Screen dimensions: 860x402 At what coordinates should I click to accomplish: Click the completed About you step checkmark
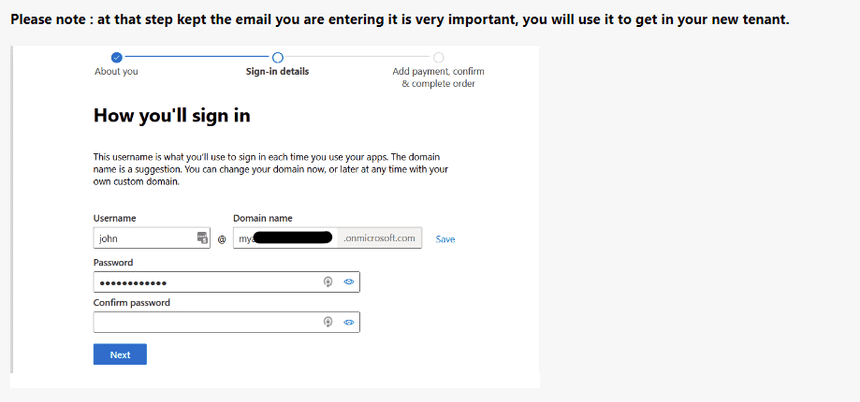pyautogui.click(x=117, y=57)
